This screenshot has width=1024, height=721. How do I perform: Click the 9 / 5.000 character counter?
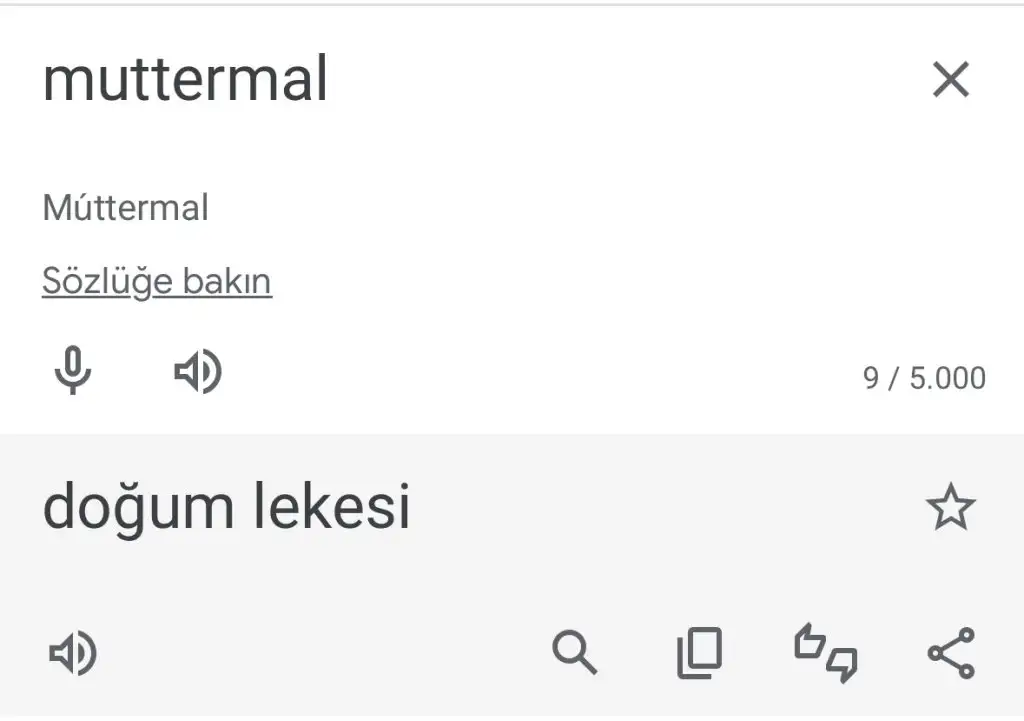tap(924, 378)
